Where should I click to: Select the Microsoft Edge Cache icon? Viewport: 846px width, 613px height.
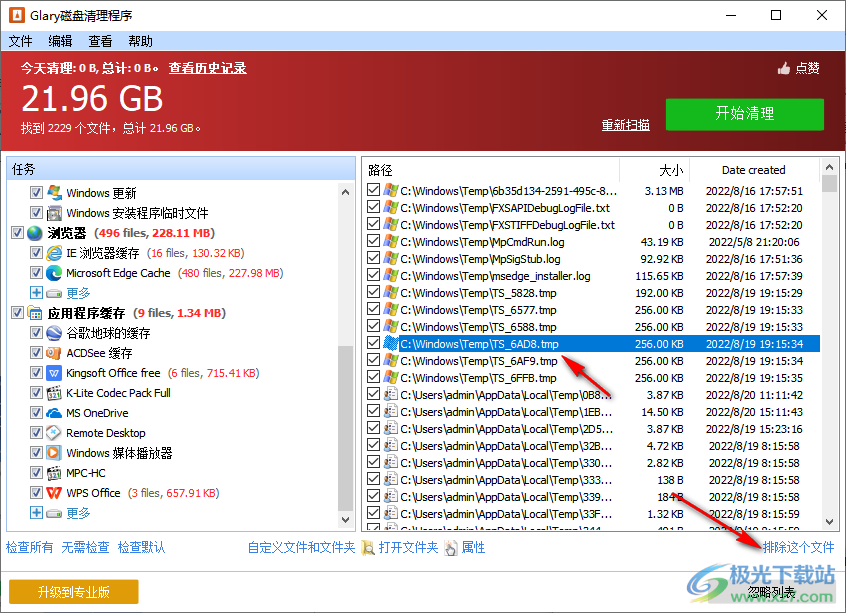[55, 272]
